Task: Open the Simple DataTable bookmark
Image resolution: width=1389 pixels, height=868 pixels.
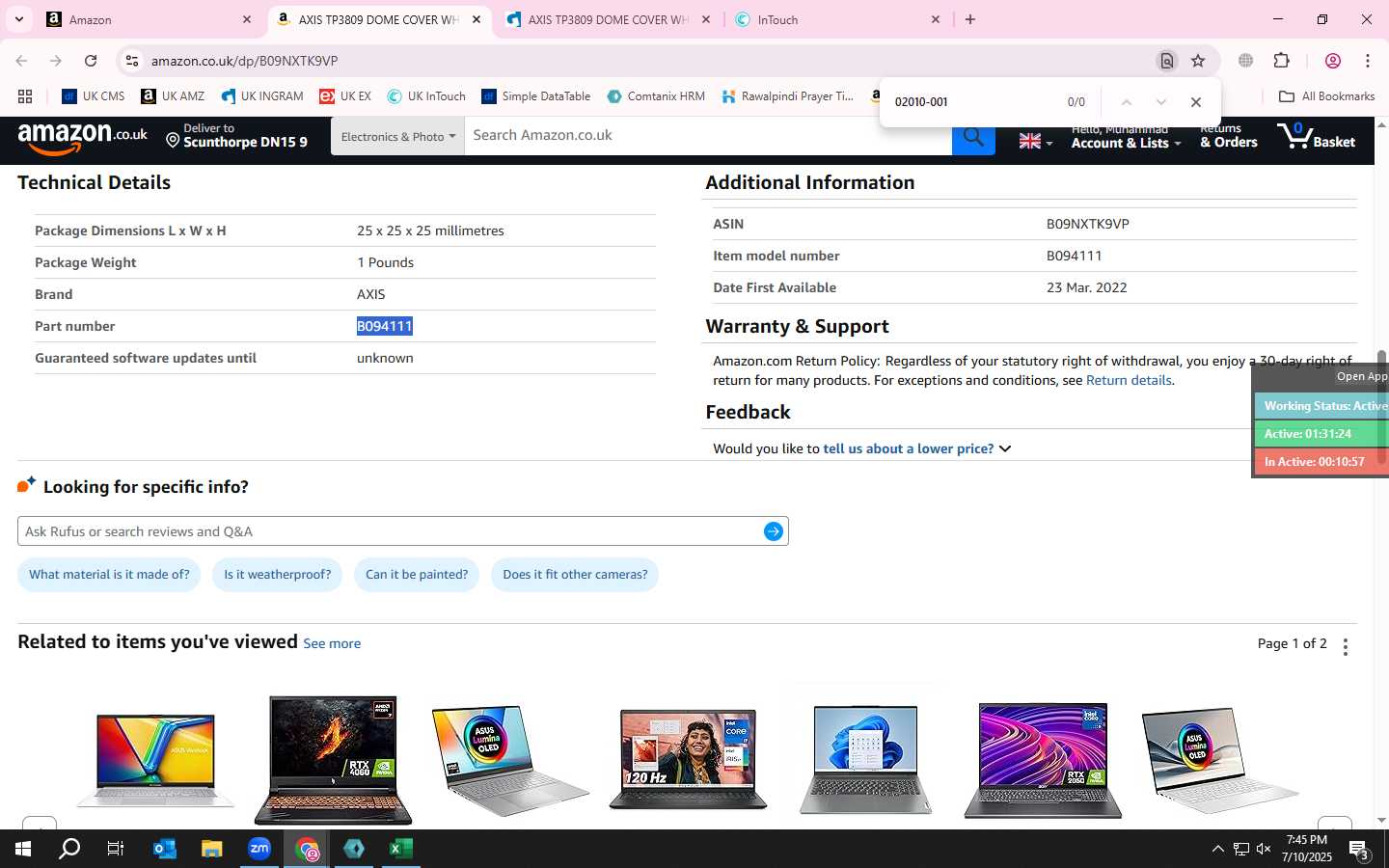Action: pyautogui.click(x=535, y=96)
